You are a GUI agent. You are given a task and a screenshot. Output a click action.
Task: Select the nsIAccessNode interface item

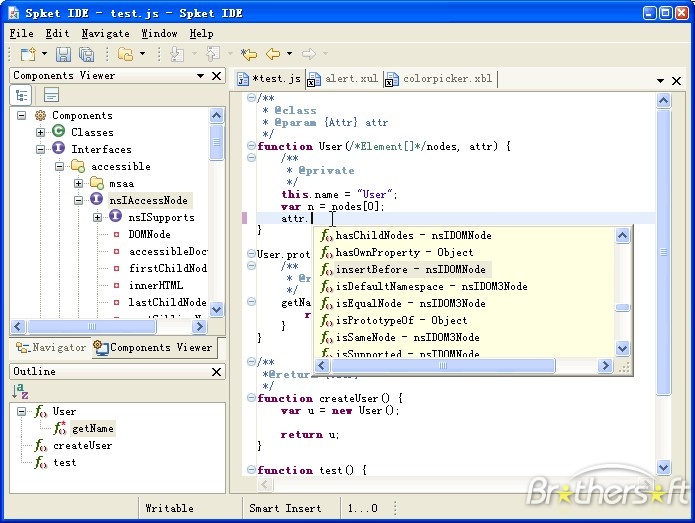click(x=148, y=200)
